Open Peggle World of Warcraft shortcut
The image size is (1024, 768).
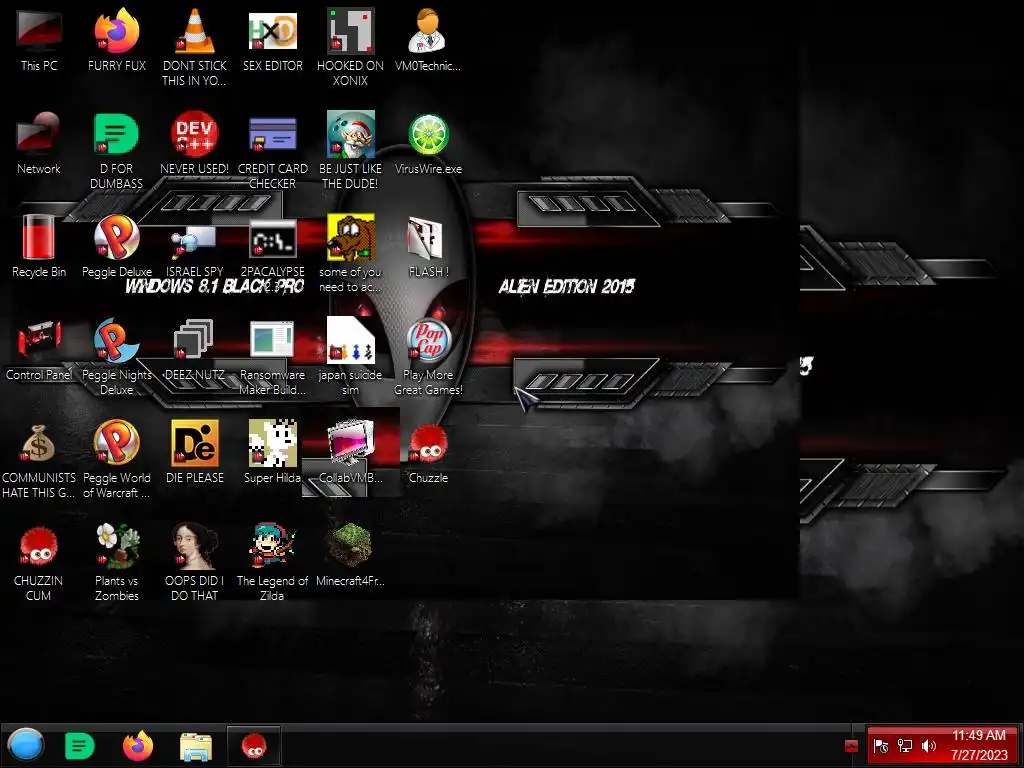pos(116,460)
